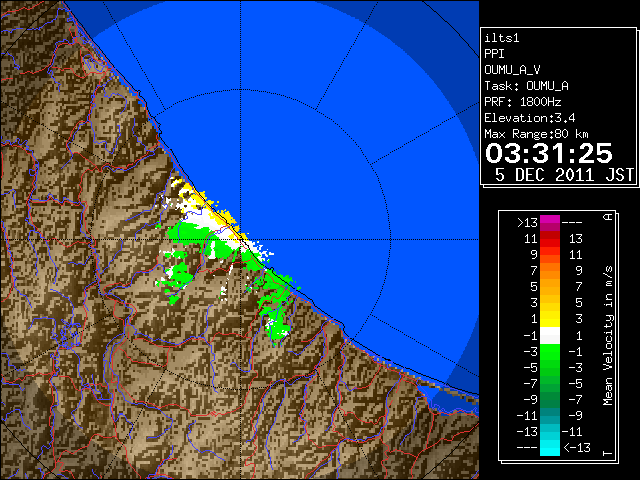Click the '>13' legend label

point(527,223)
